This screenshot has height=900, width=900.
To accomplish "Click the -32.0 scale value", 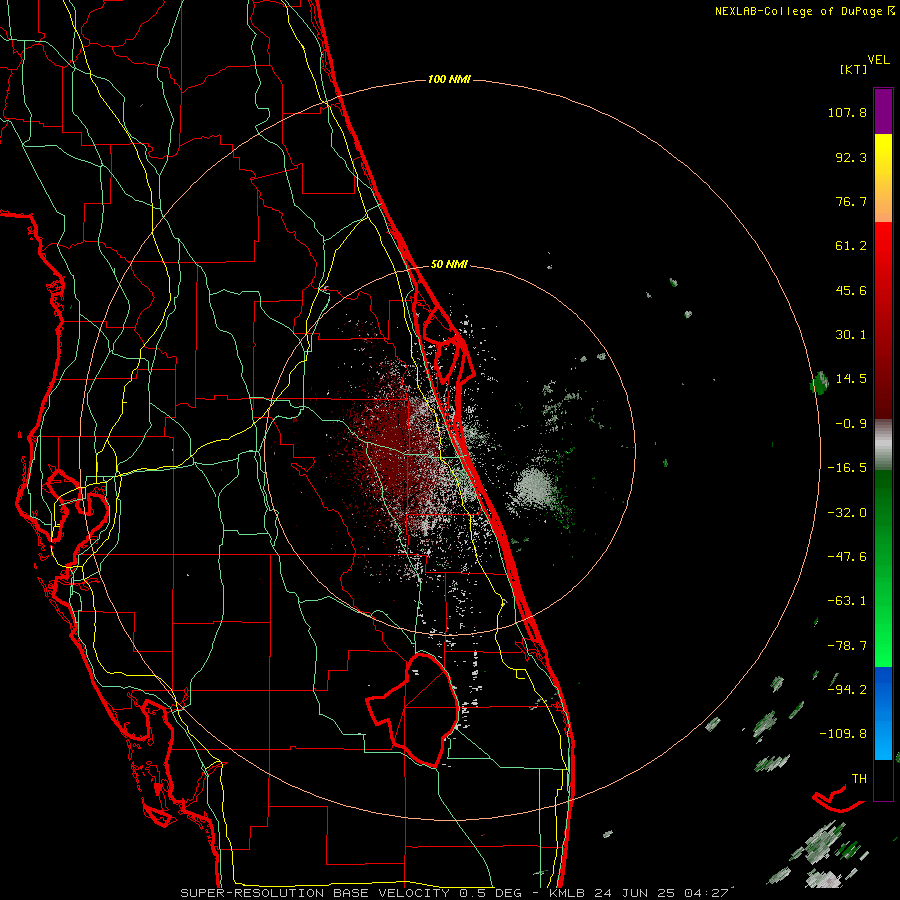I will 847,513.
